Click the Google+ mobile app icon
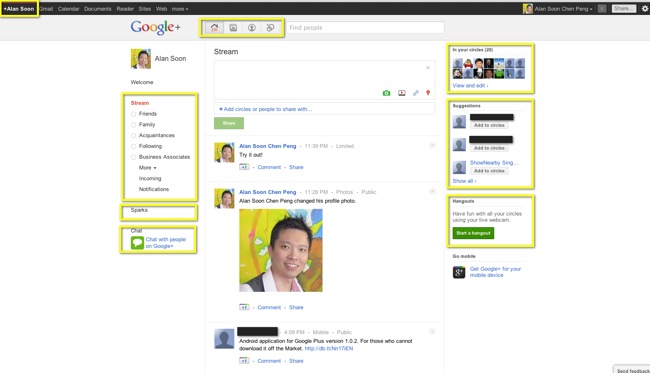This screenshot has width=650, height=373. [459, 272]
